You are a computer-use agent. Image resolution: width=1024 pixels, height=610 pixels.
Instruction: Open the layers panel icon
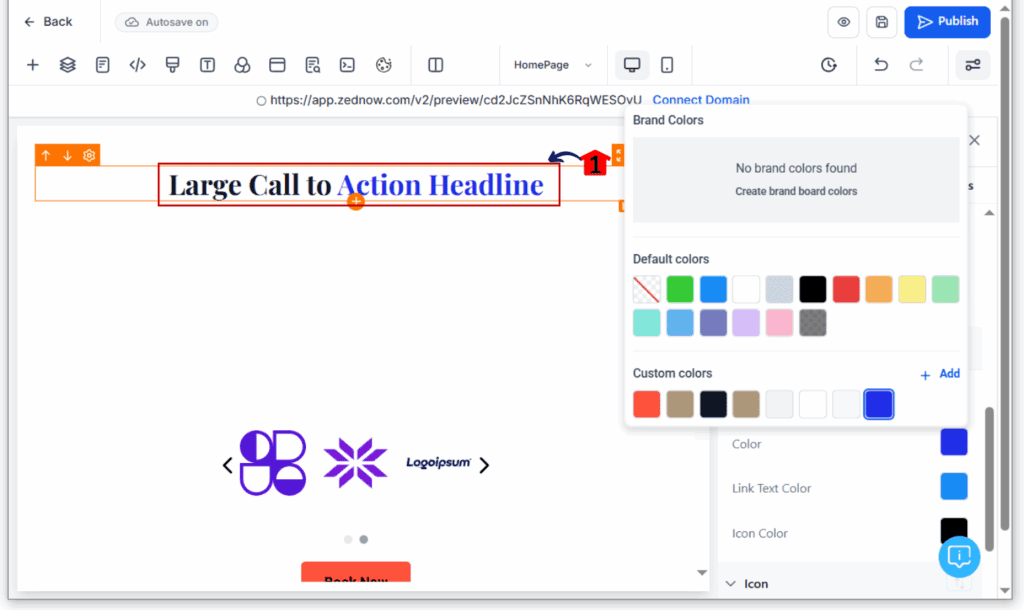pyautogui.click(x=67, y=65)
